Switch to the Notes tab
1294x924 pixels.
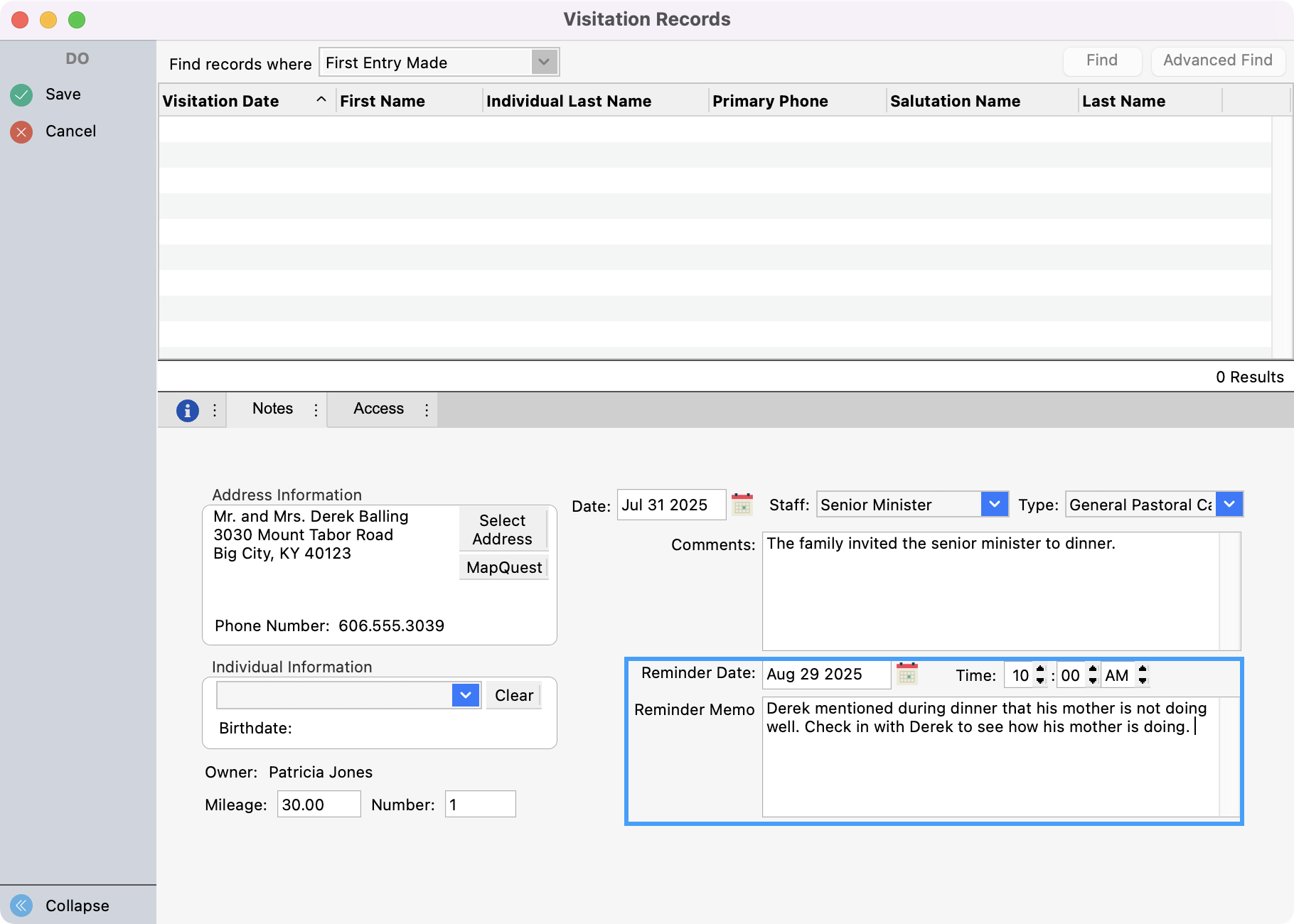pyautogui.click(x=272, y=409)
